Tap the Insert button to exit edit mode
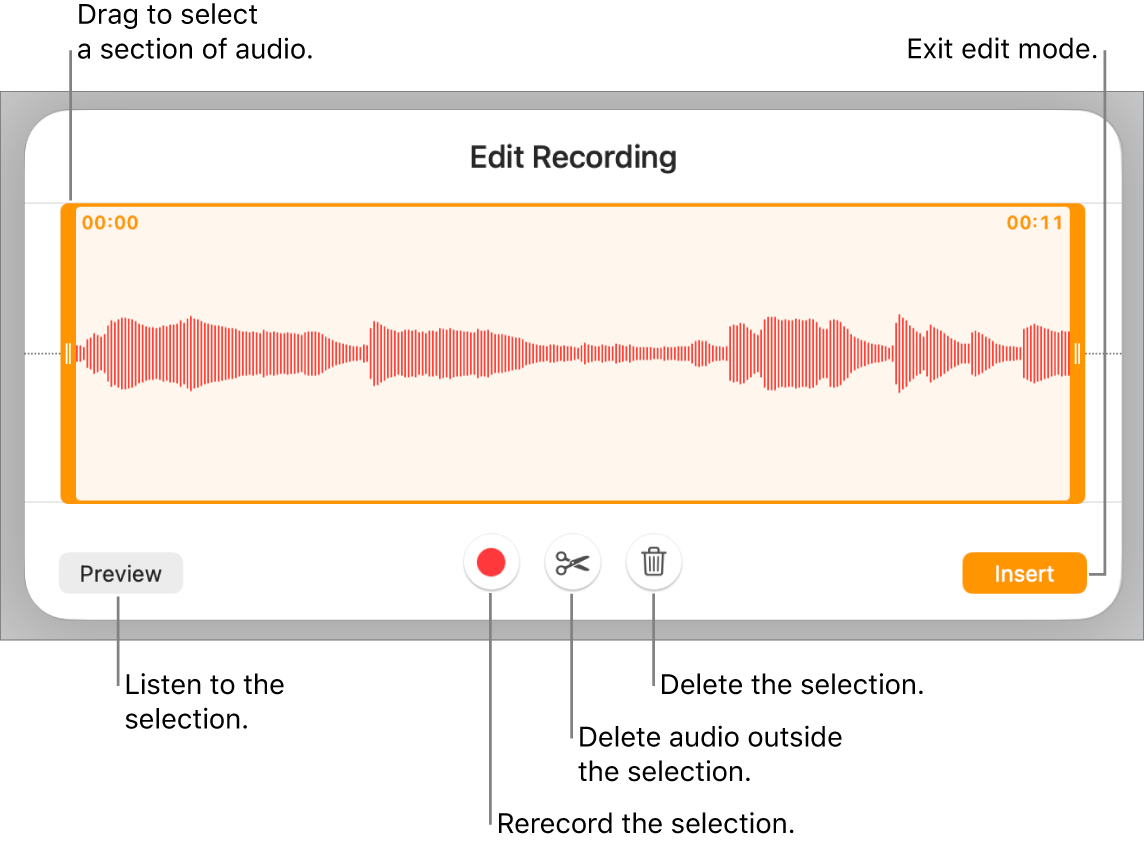This screenshot has width=1144, height=843. click(1024, 573)
